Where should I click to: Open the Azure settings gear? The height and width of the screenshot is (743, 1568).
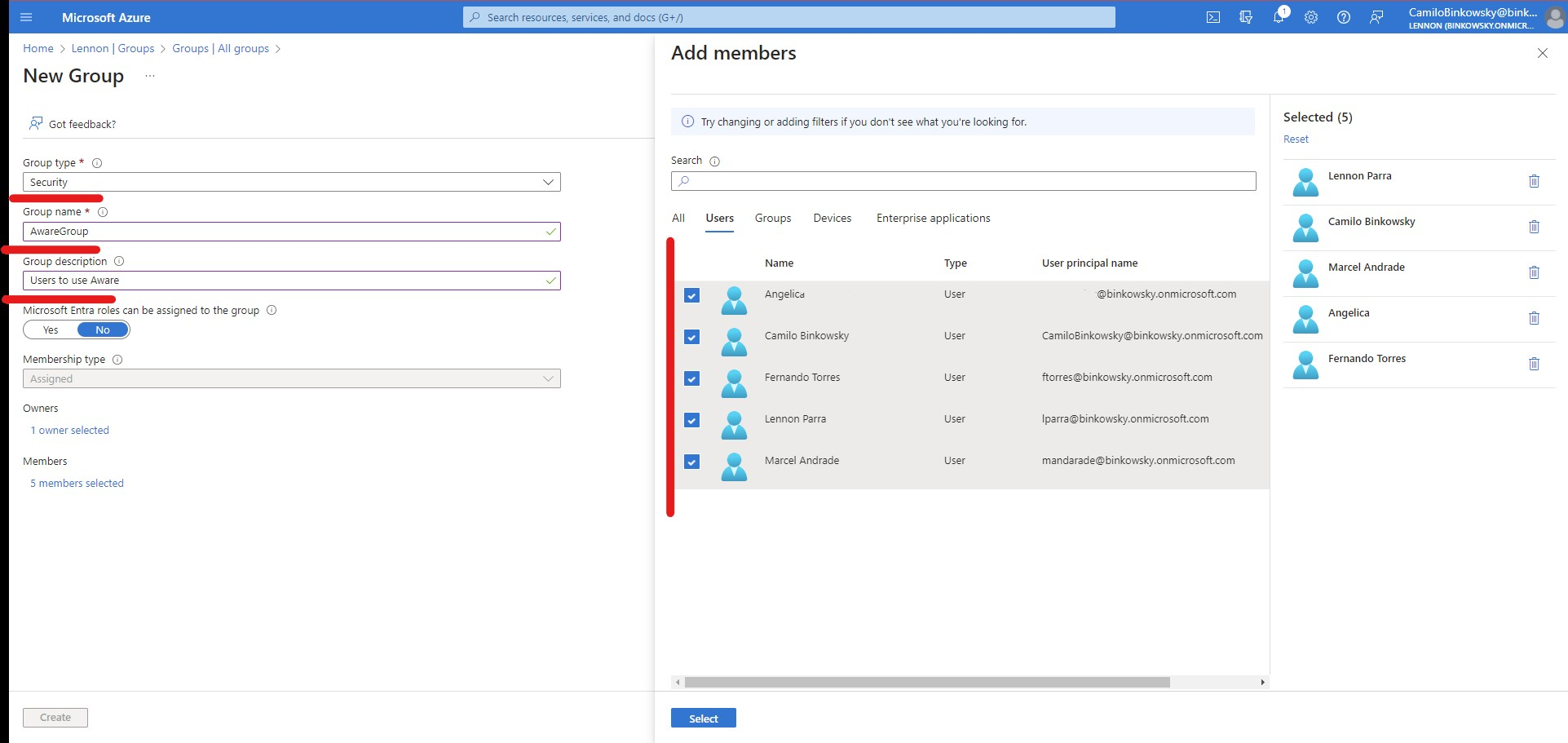point(1311,17)
